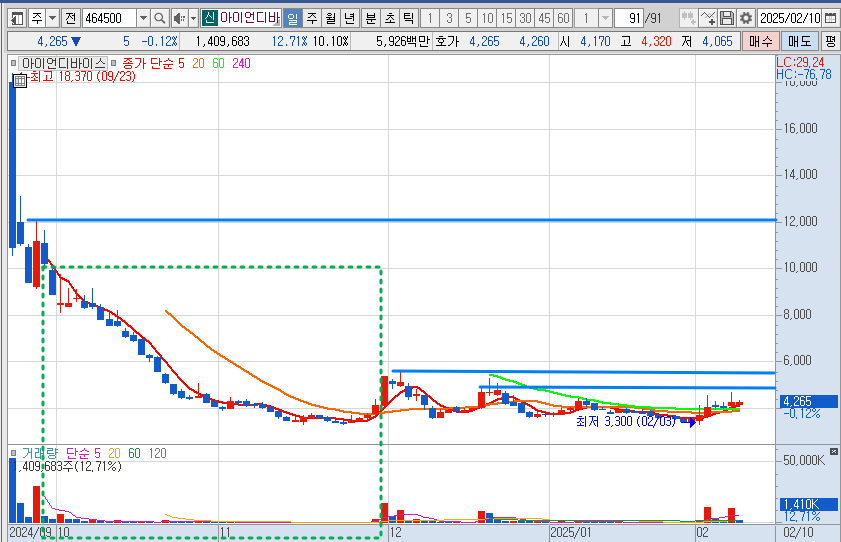Click the 최고 18,370 (09/23) annotation
The height and width of the screenshot is (542, 841).
[82, 76]
